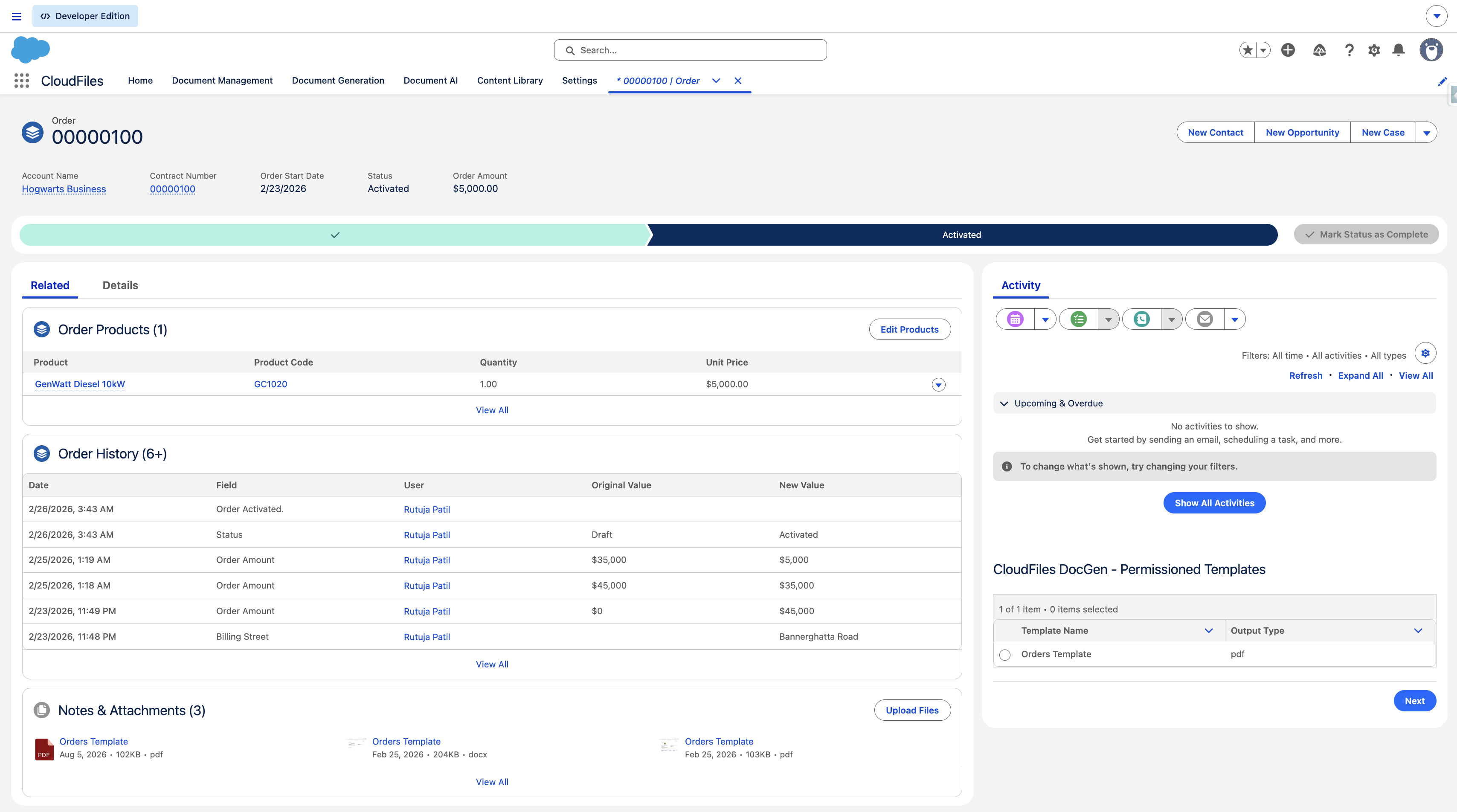Open the timeline filter settings gear
The height and width of the screenshot is (812, 1457).
click(x=1425, y=354)
